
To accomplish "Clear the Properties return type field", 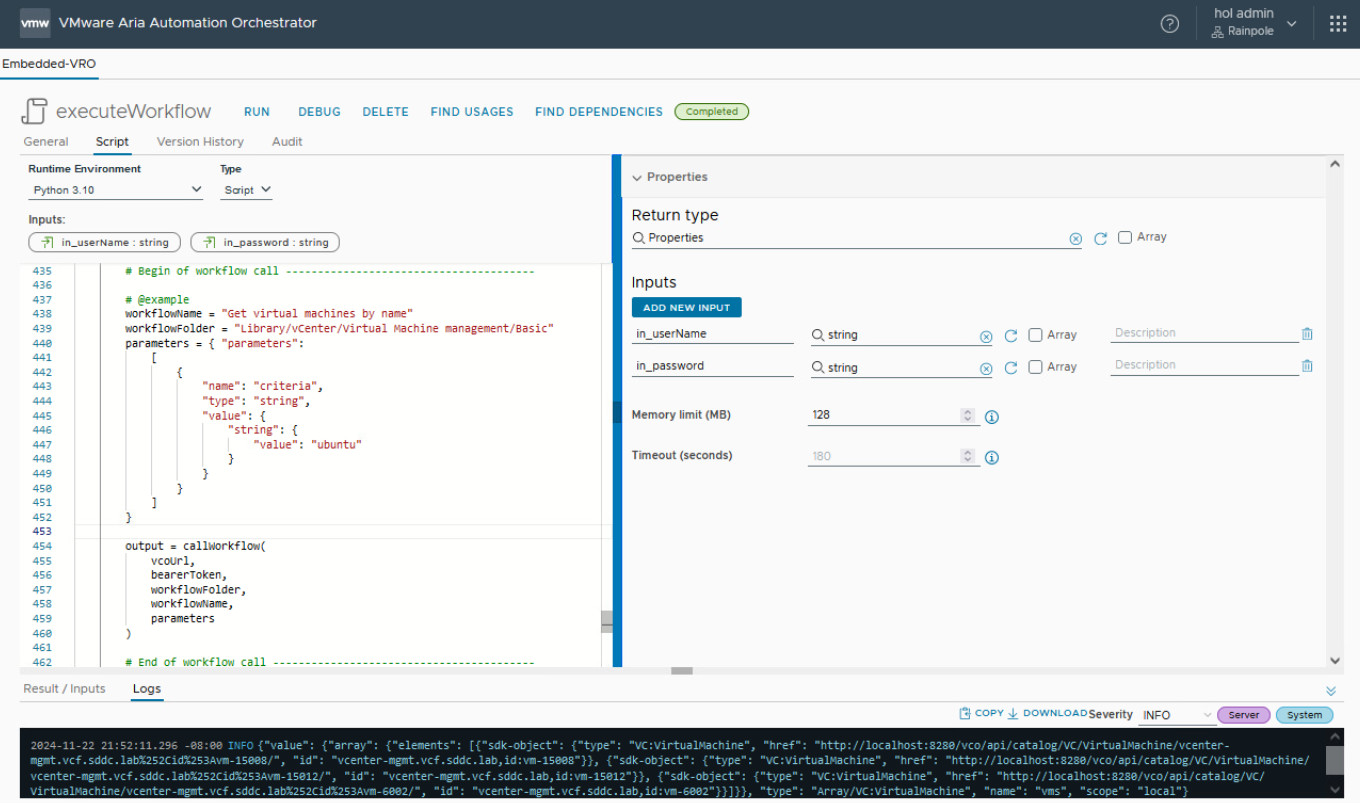I will 1075,239.
